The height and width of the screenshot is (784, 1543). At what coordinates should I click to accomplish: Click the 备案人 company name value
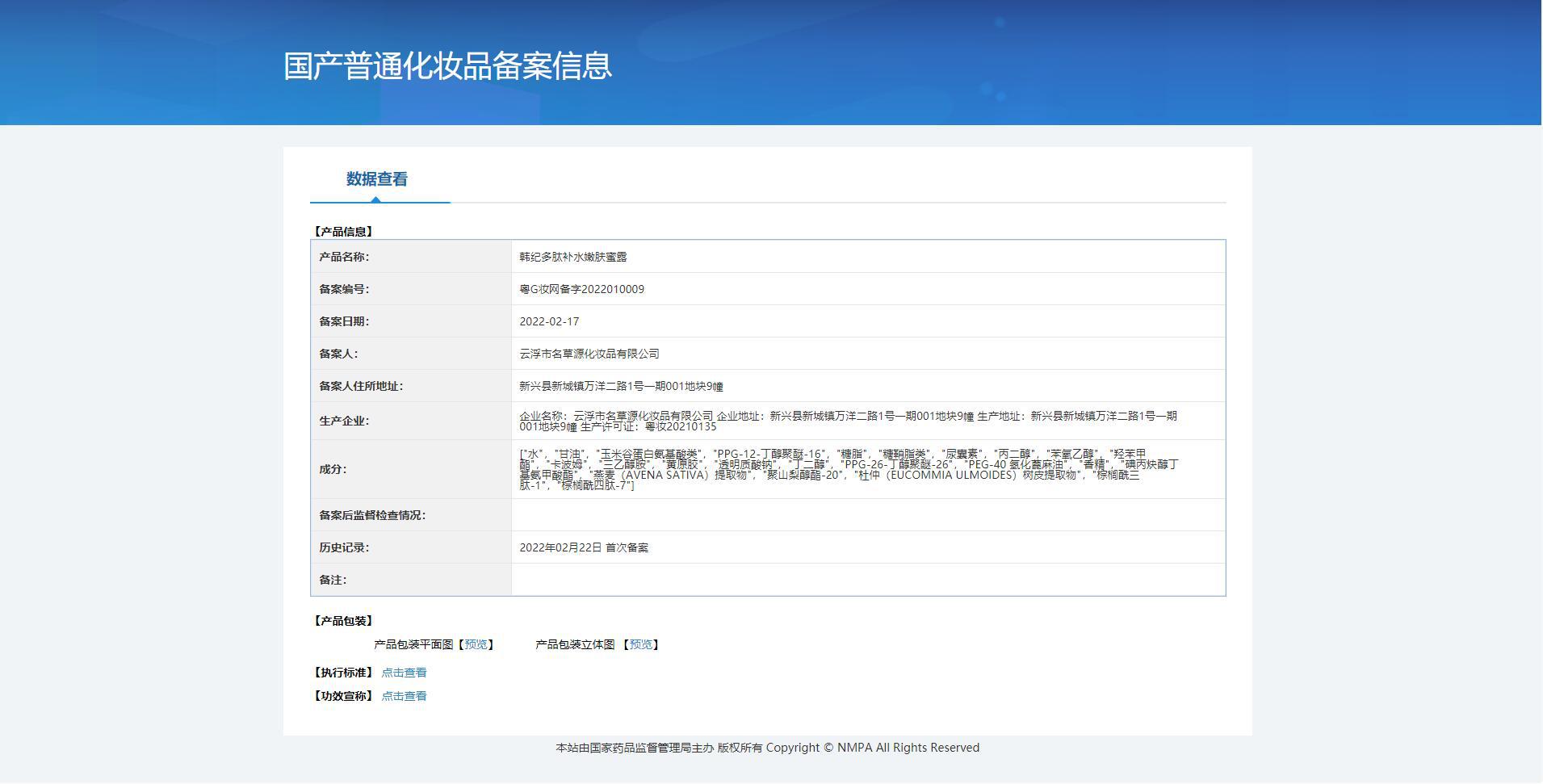pos(589,354)
